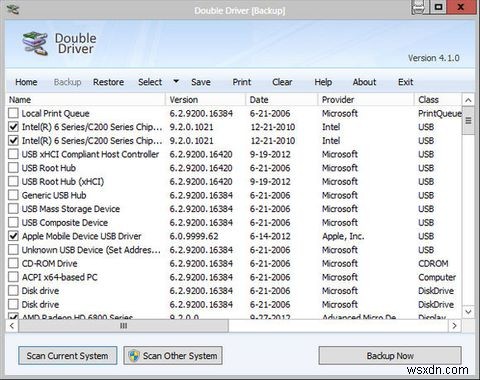
Task: Click the Apple, Inc. provider cell
Action: (343, 236)
